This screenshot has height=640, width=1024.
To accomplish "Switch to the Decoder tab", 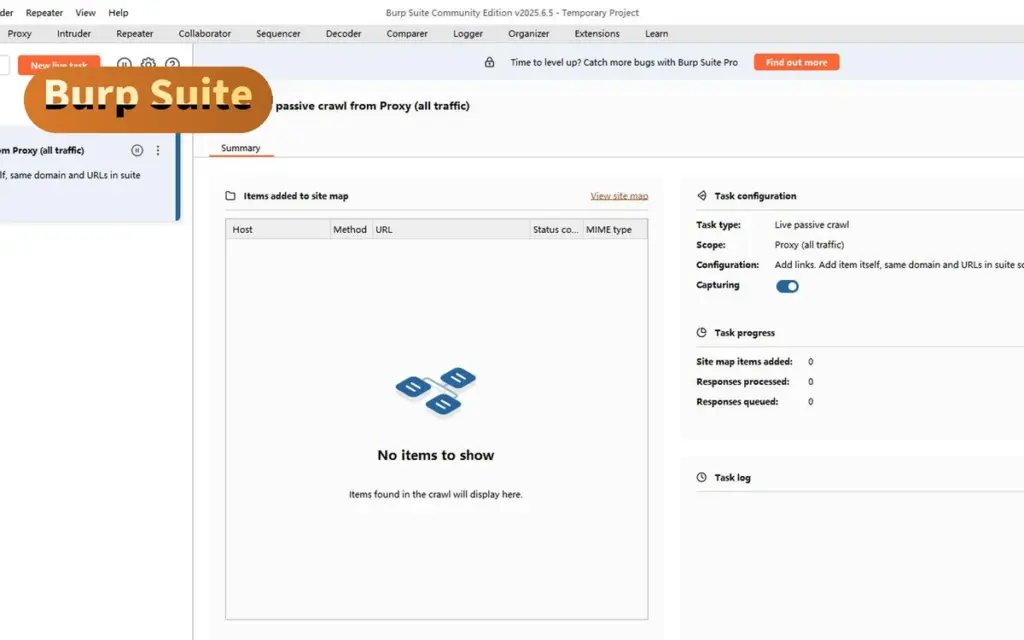I will click(x=344, y=34).
